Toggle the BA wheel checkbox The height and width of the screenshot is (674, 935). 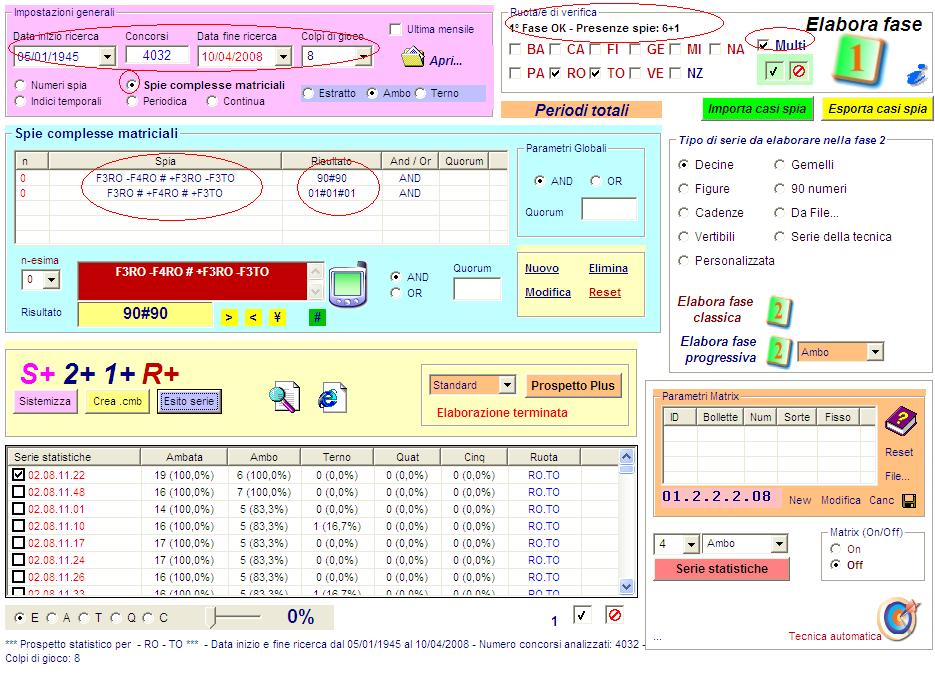coord(515,49)
